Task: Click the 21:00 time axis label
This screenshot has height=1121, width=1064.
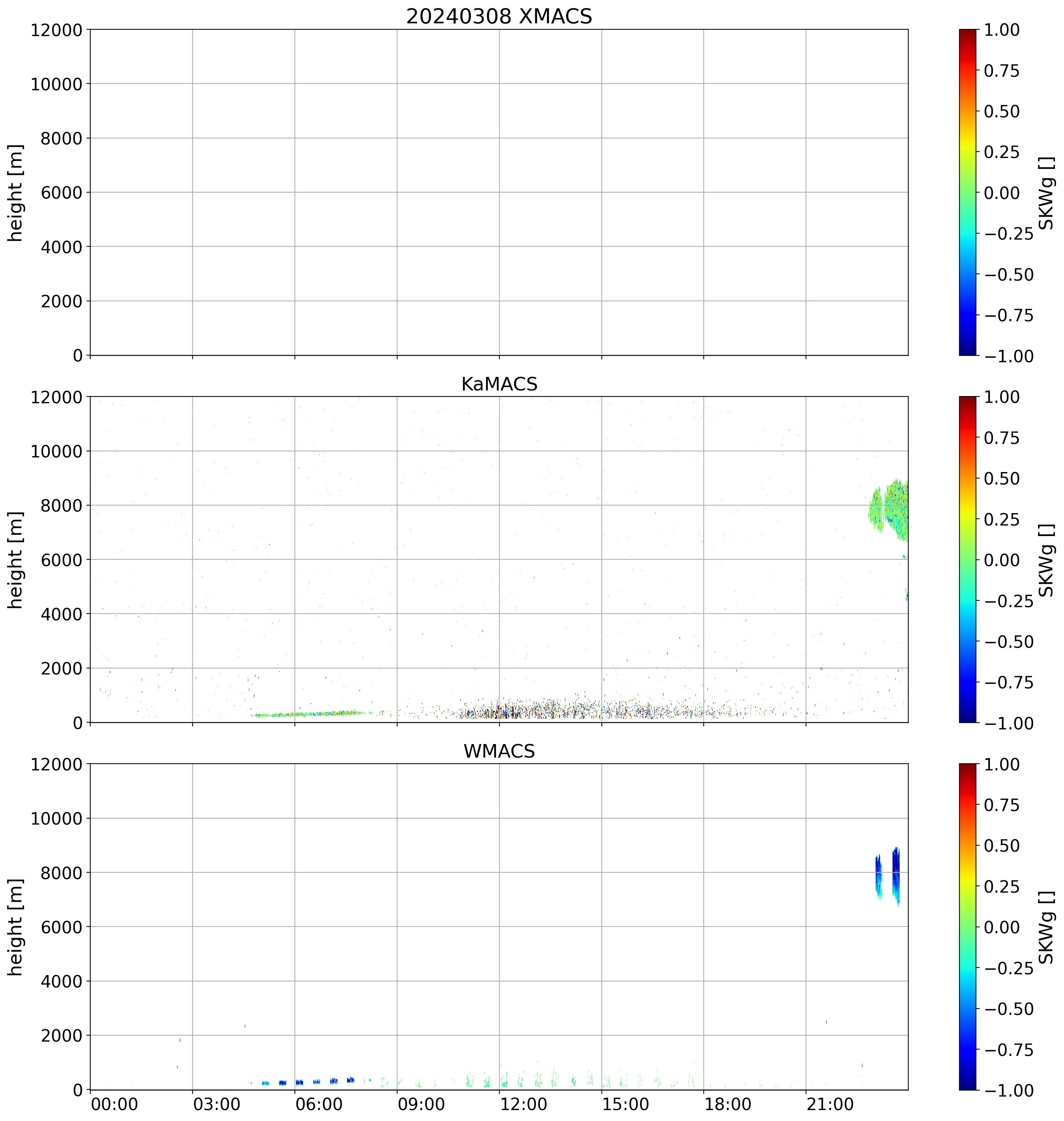Action: (x=830, y=1104)
